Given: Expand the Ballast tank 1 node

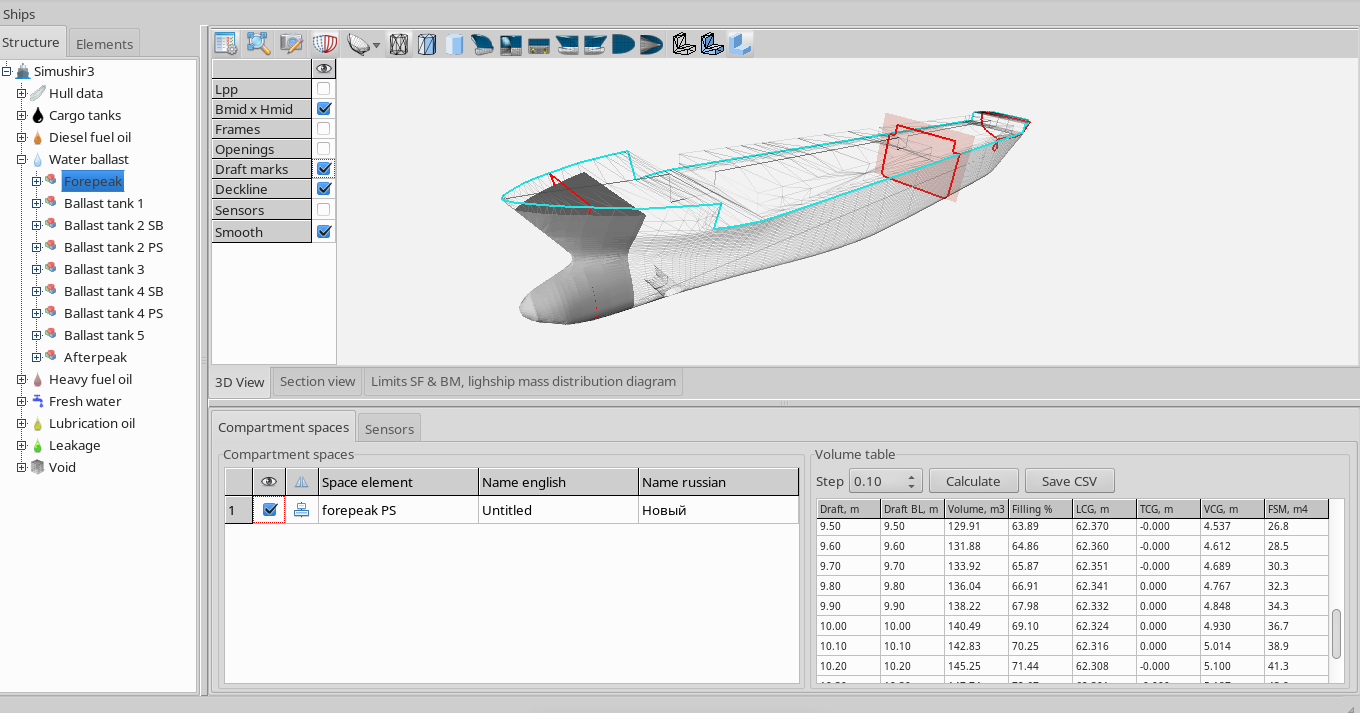Looking at the screenshot, I should (x=36, y=203).
